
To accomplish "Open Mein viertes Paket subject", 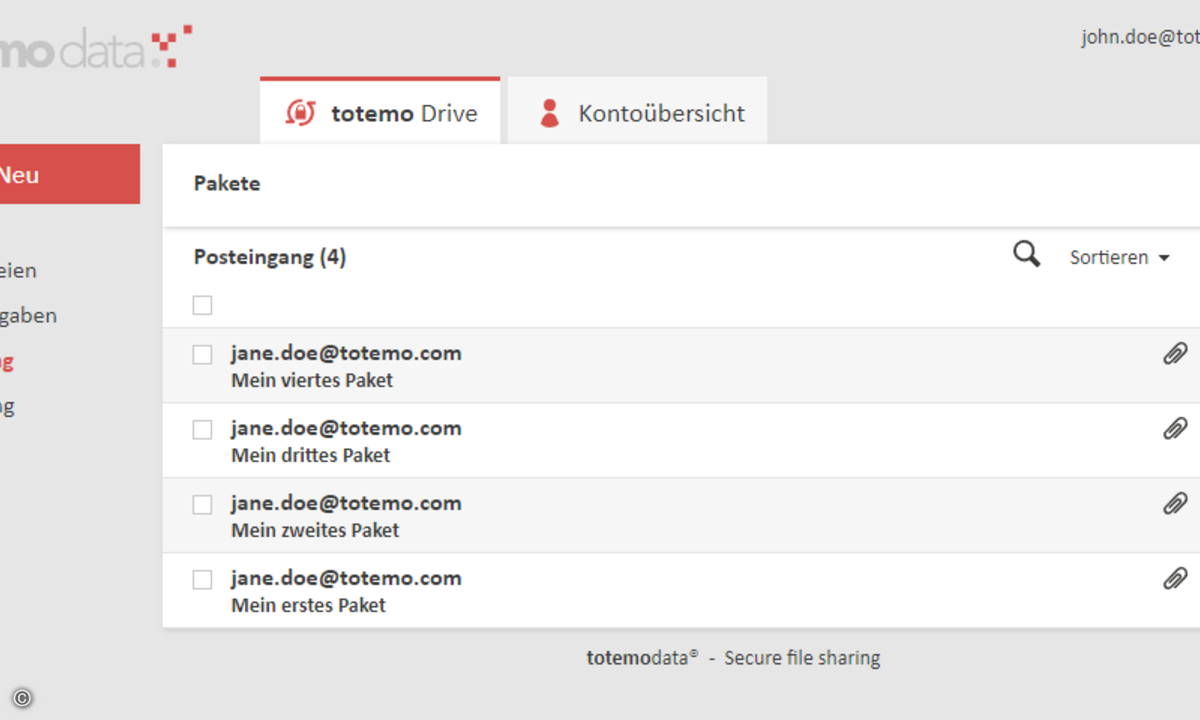I will pyautogui.click(x=312, y=380).
